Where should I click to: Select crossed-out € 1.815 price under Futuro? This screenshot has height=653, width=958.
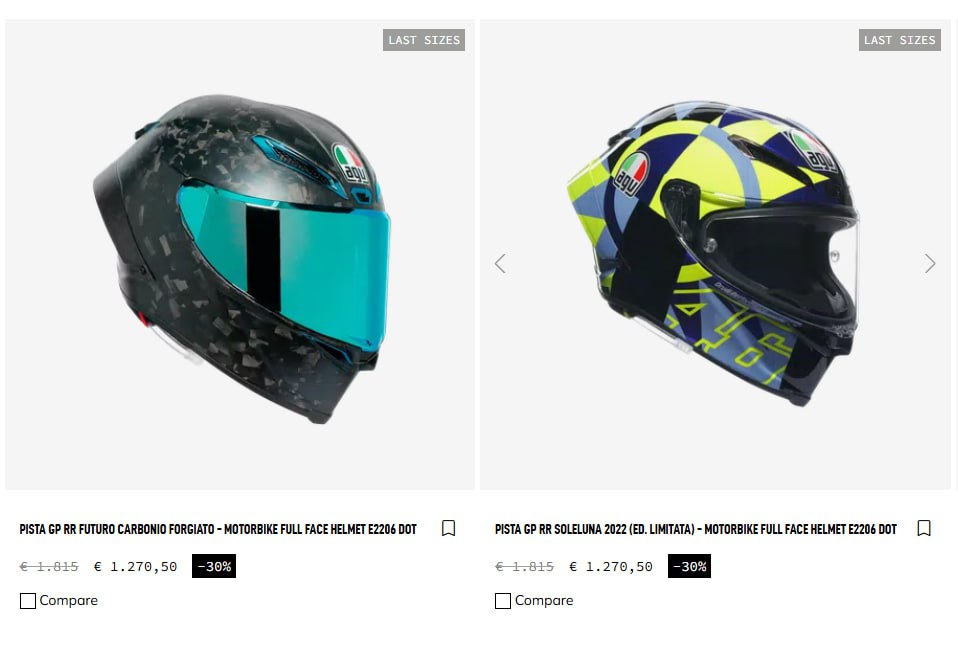tap(49, 567)
